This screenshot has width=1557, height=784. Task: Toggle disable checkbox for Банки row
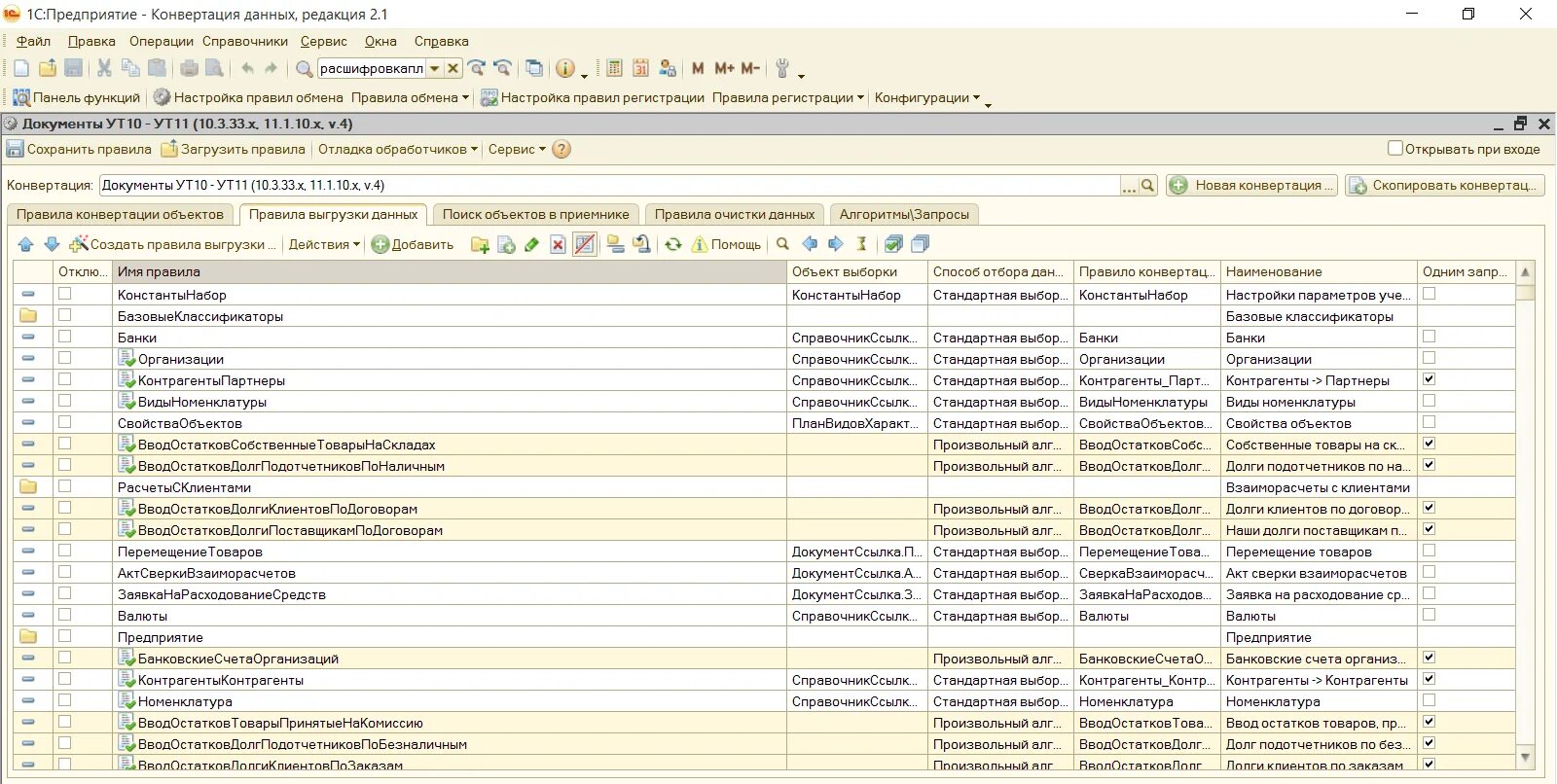(64, 336)
